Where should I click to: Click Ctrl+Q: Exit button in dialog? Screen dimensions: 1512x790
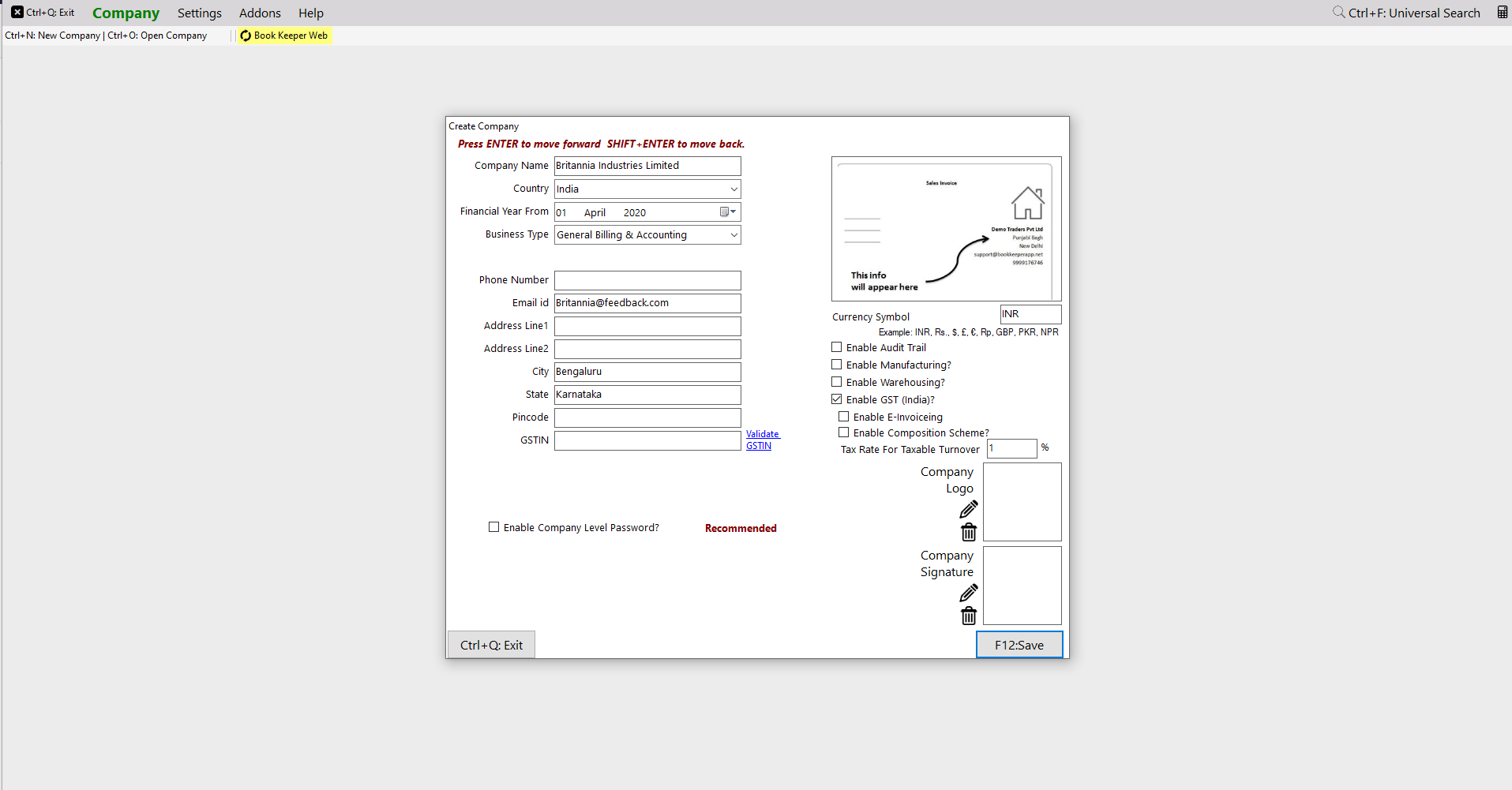tap(491, 645)
